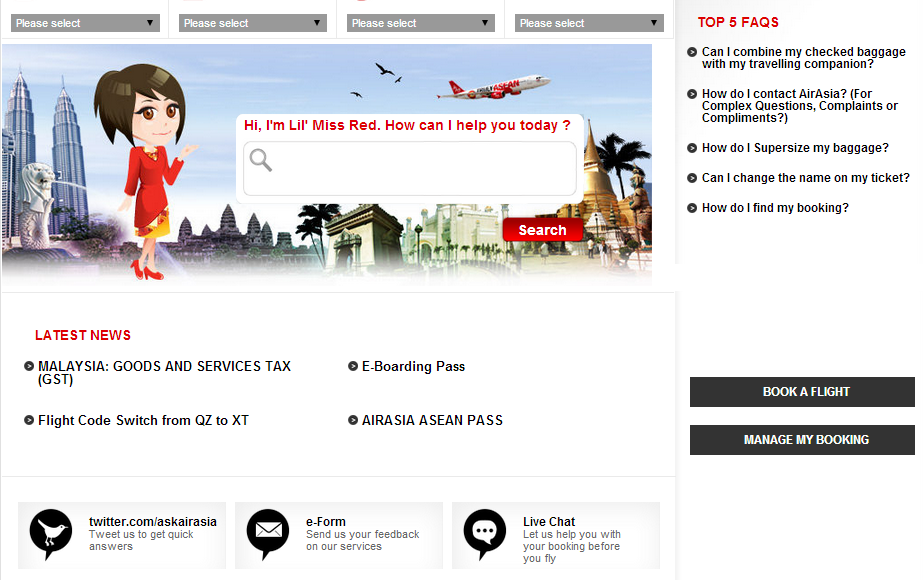Image resolution: width=924 pixels, height=580 pixels.
Task: Open 'How do I find my booking?' FAQ
Action: pos(775,208)
